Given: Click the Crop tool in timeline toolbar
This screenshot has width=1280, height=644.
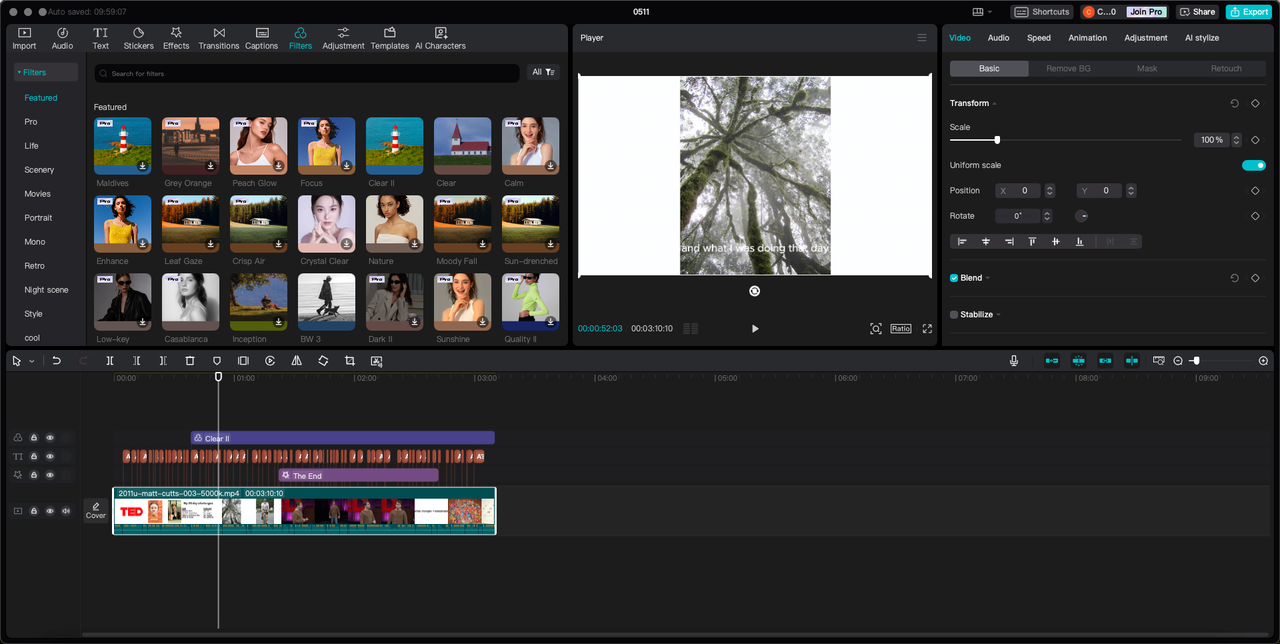Looking at the screenshot, I should point(350,361).
